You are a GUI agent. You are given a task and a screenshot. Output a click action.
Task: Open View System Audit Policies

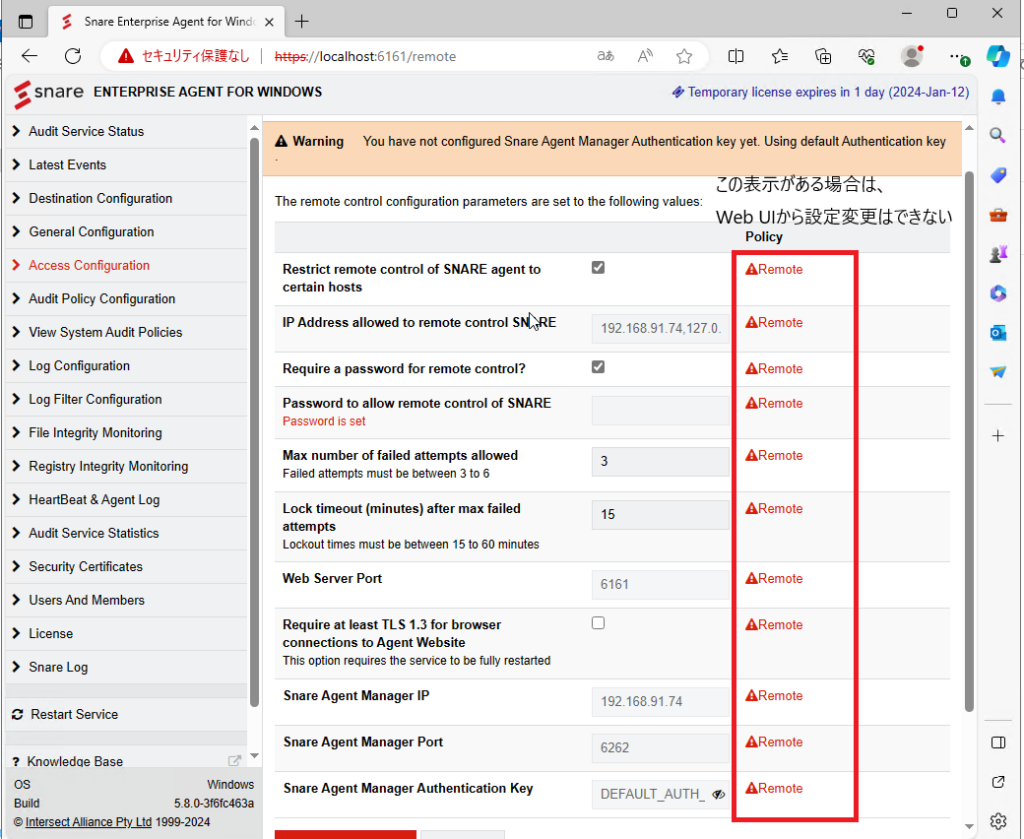(x=127, y=332)
